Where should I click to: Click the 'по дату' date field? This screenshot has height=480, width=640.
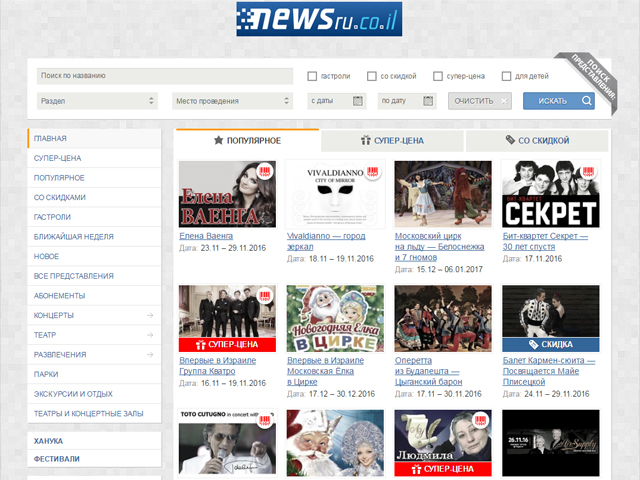407,101
